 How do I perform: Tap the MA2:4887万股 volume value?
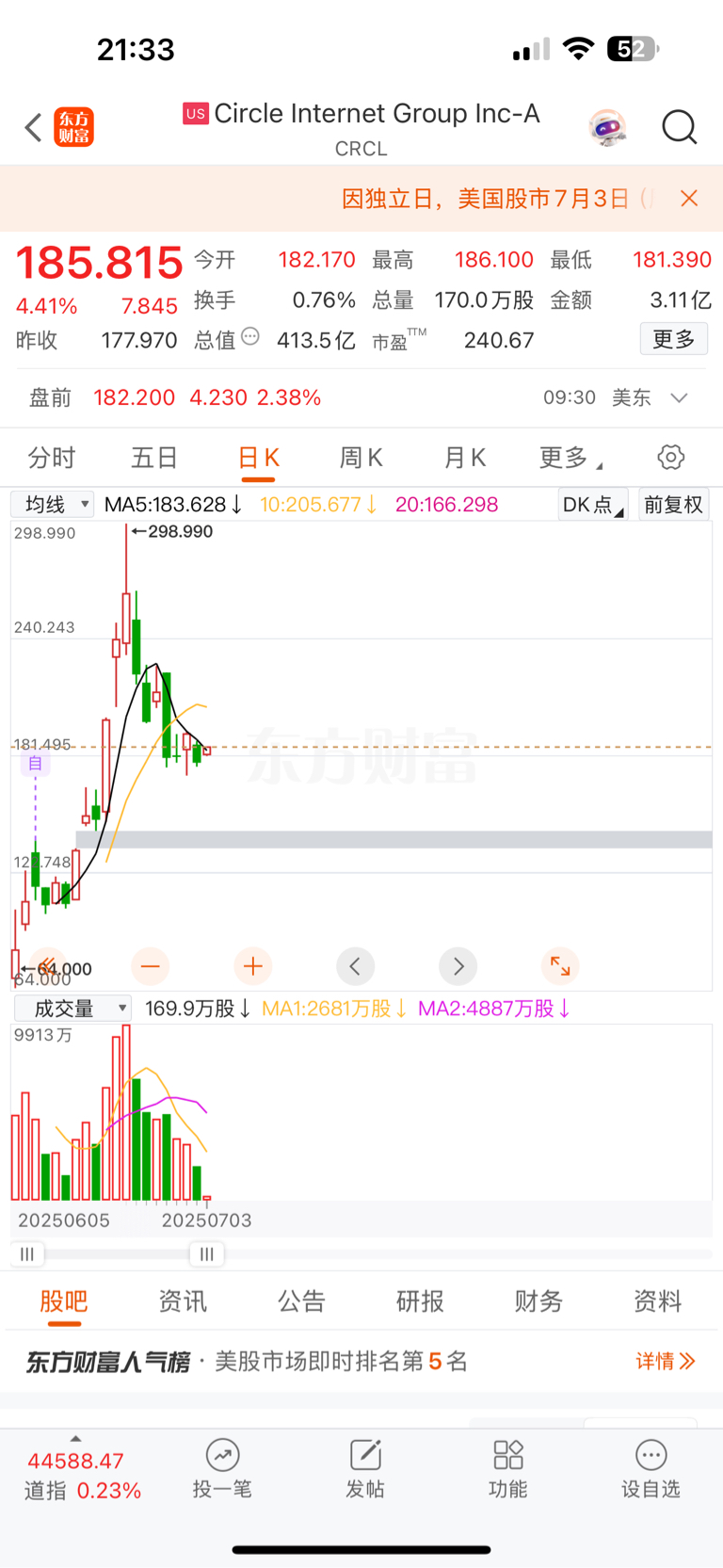(x=494, y=1009)
